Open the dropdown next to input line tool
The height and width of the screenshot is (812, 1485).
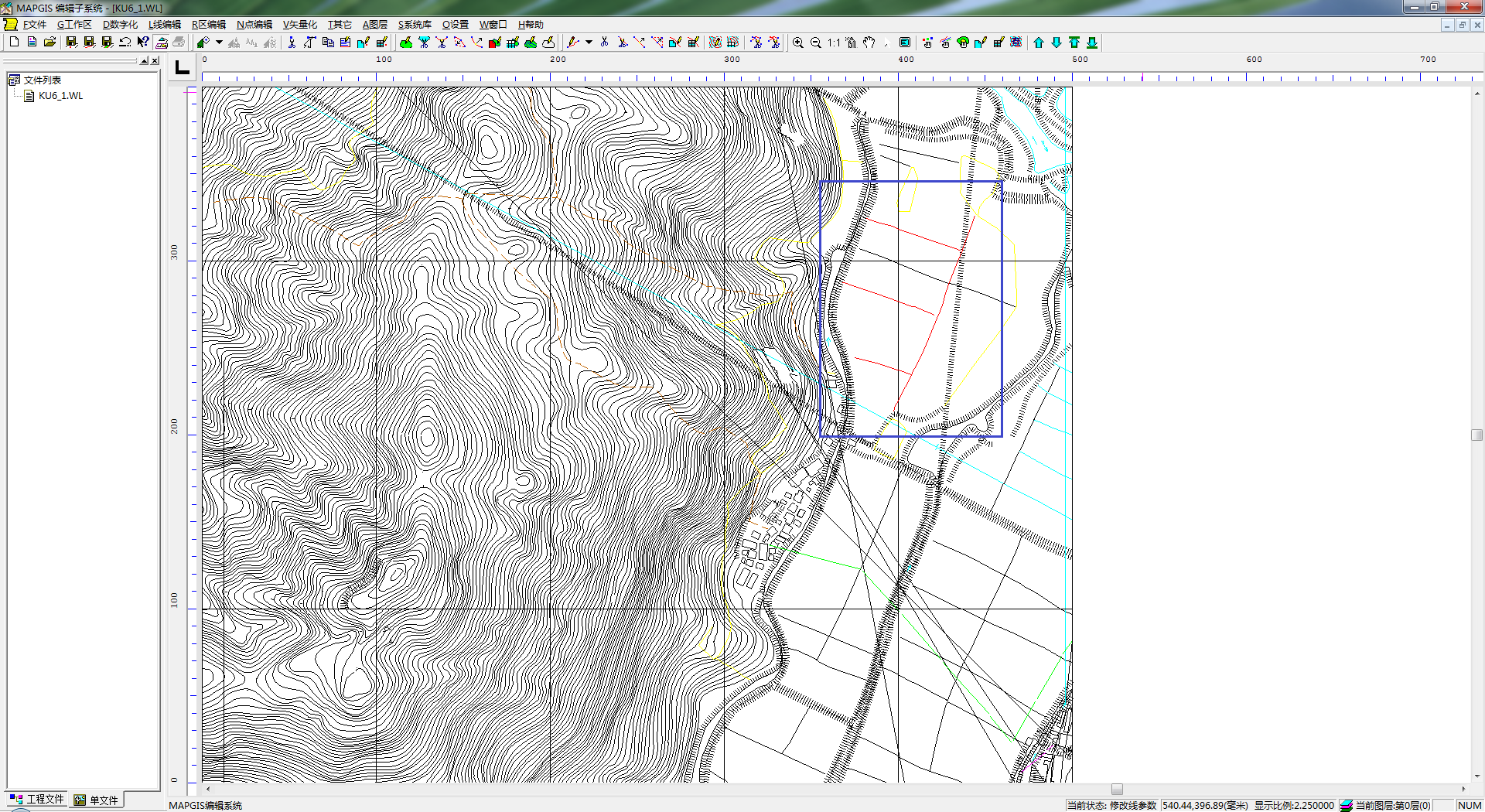589,43
